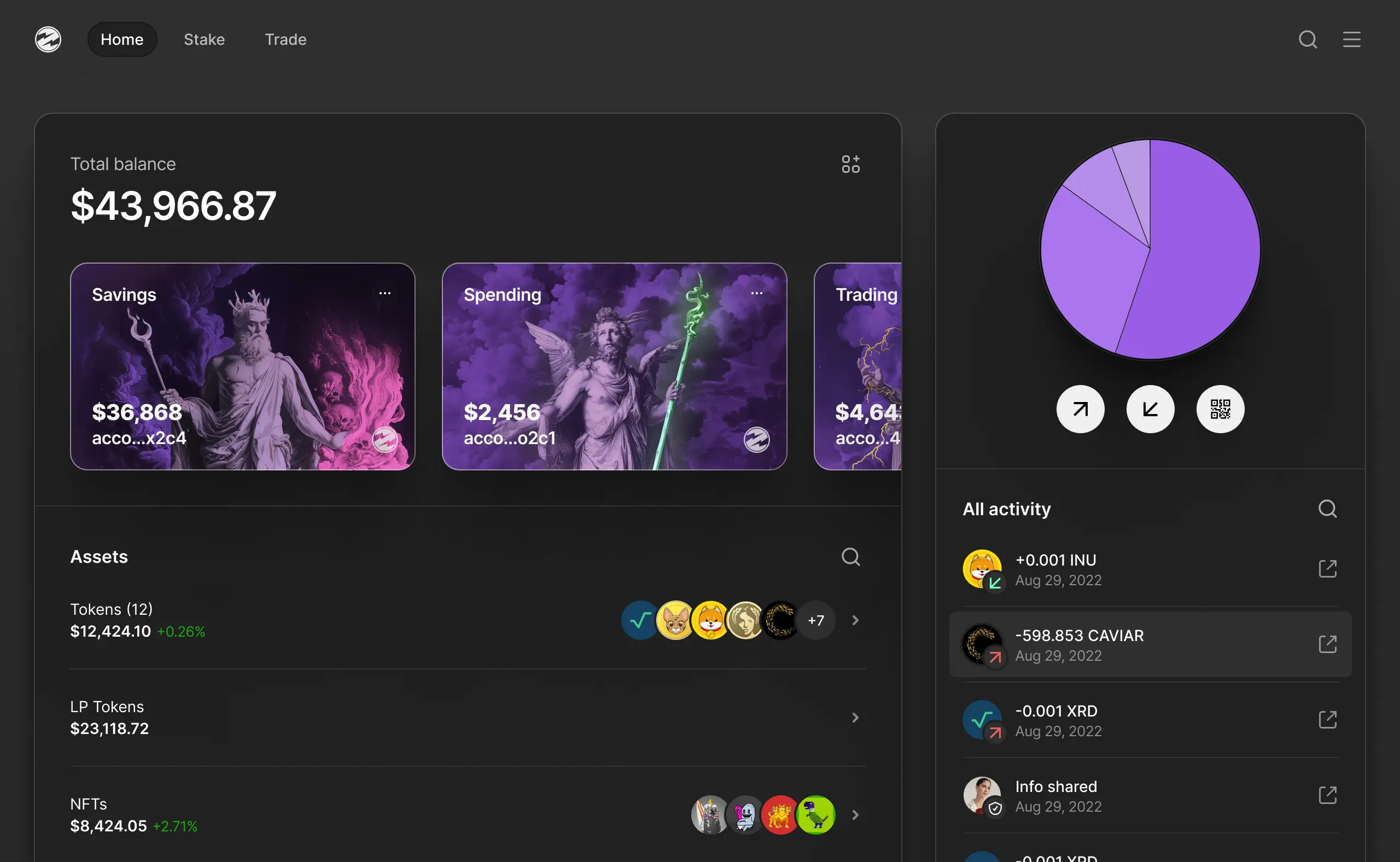The height and width of the screenshot is (862, 1400).
Task: Open the QR code button
Action: pos(1221,409)
